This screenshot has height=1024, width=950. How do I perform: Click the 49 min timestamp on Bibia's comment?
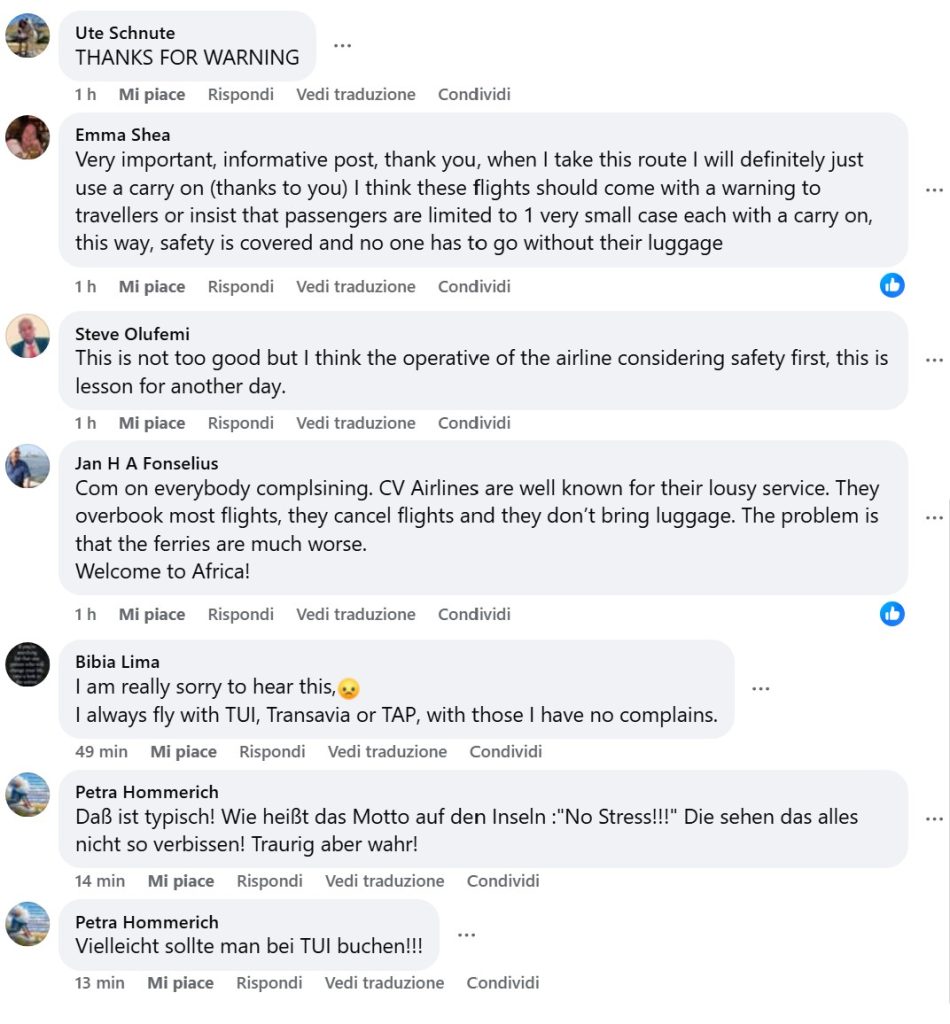[101, 751]
